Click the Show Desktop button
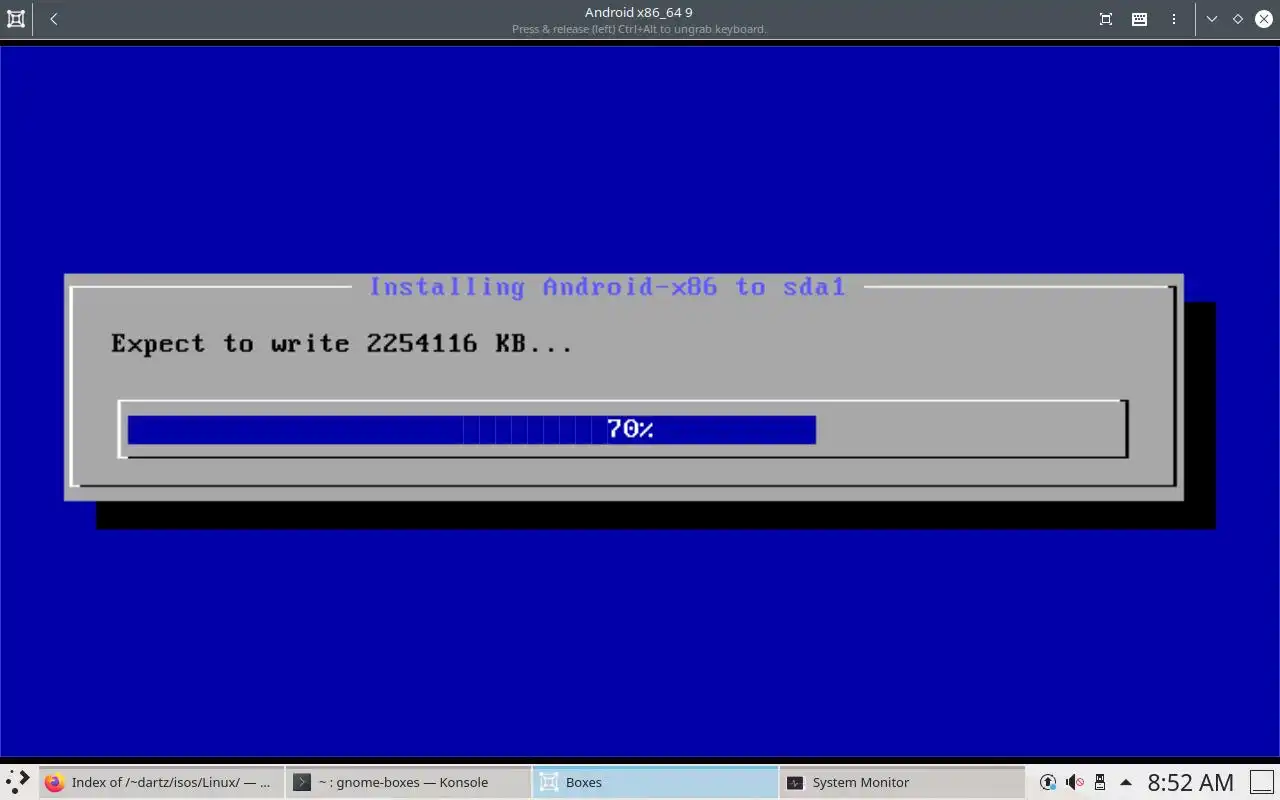Image resolution: width=1280 pixels, height=800 pixels. point(1262,782)
